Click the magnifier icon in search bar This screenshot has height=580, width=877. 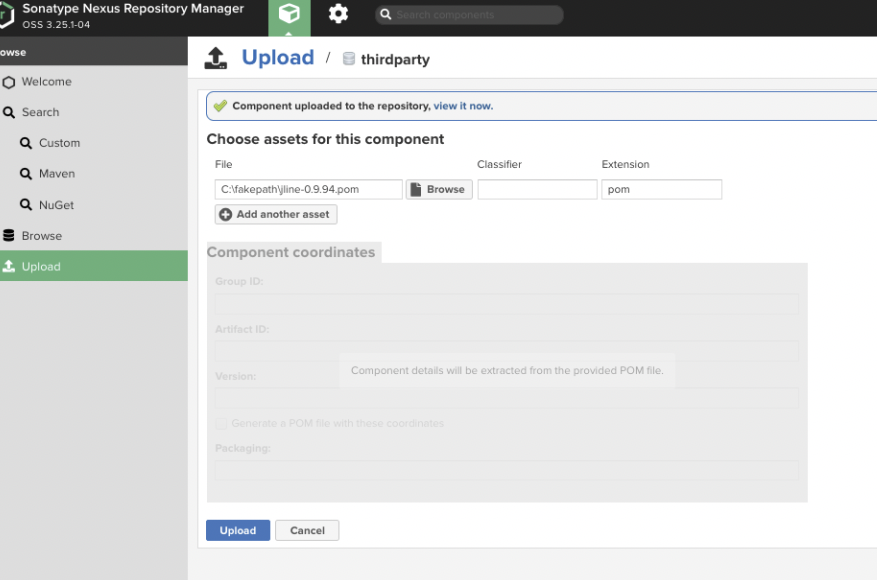[x=385, y=15]
